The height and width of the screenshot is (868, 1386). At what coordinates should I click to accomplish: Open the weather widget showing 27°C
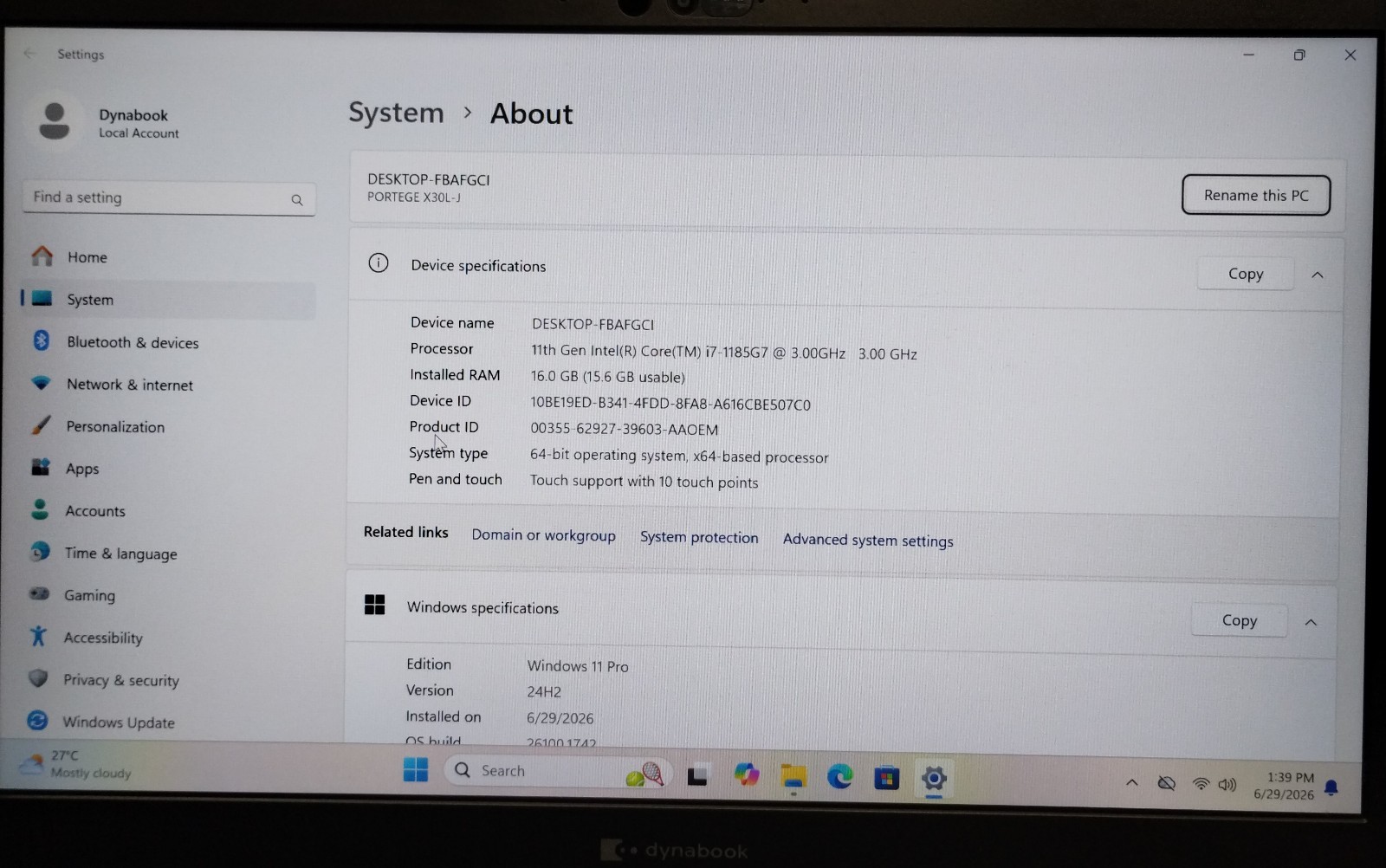[78, 764]
